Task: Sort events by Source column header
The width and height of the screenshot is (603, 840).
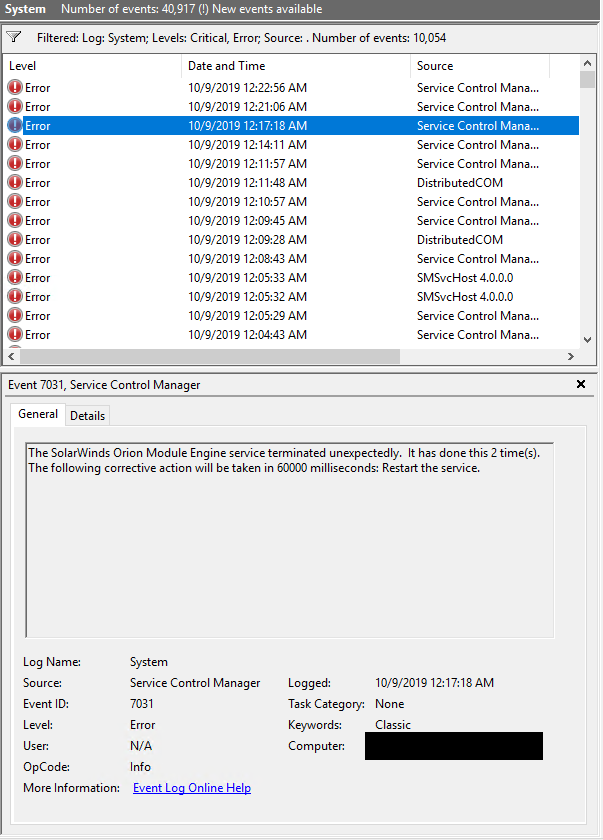Action: [480, 66]
